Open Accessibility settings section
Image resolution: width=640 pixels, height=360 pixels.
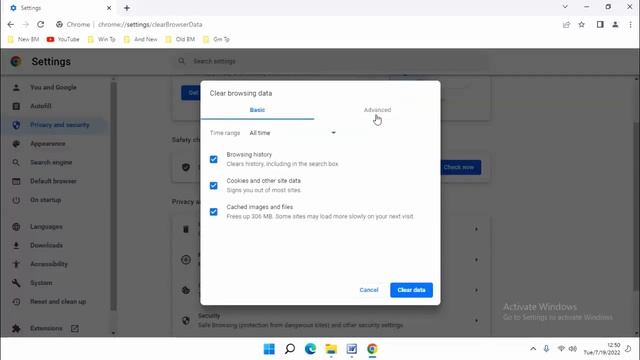coord(49,264)
